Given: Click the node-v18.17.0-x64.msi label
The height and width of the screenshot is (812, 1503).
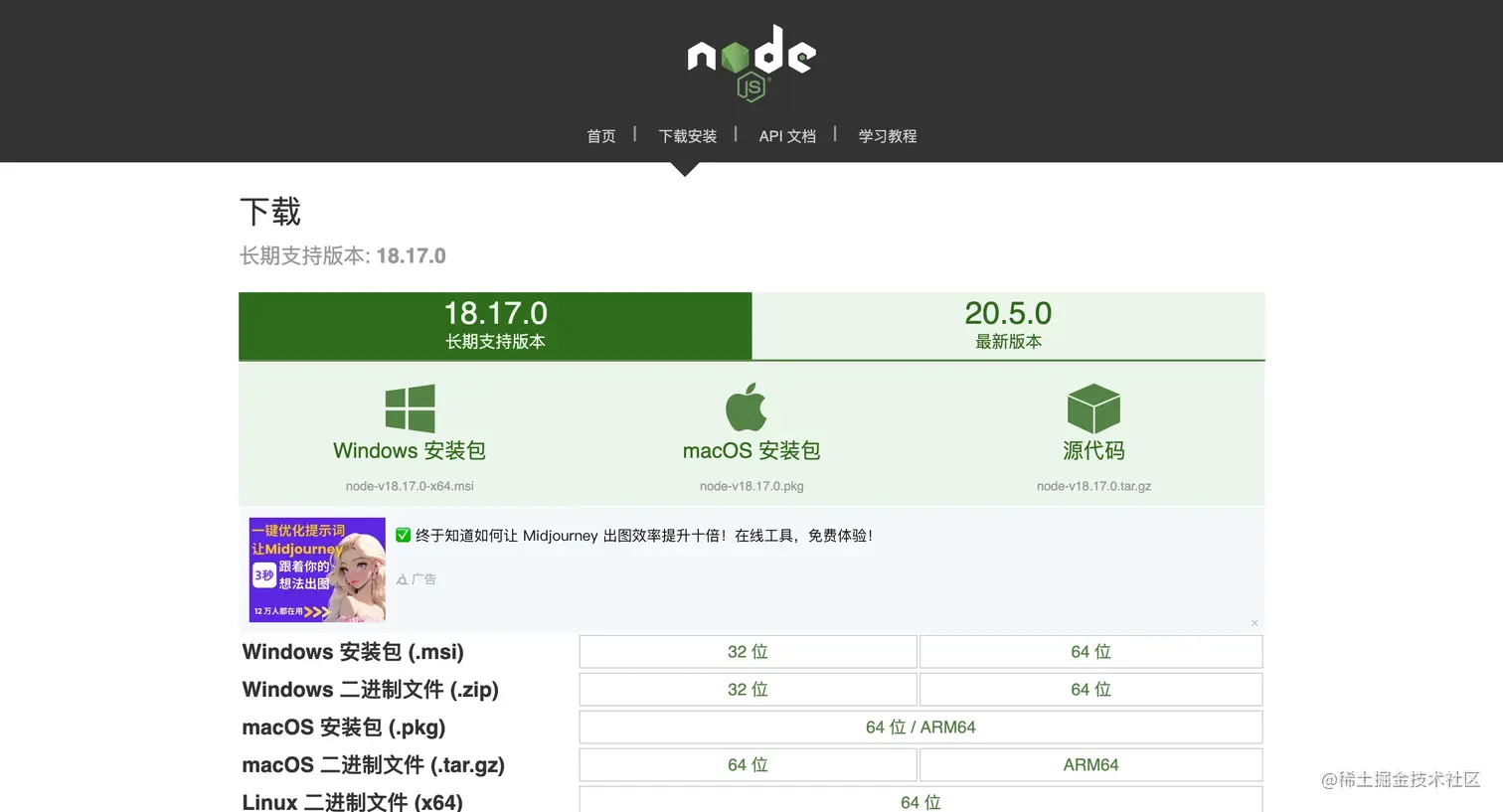Looking at the screenshot, I should pyautogui.click(x=410, y=486).
